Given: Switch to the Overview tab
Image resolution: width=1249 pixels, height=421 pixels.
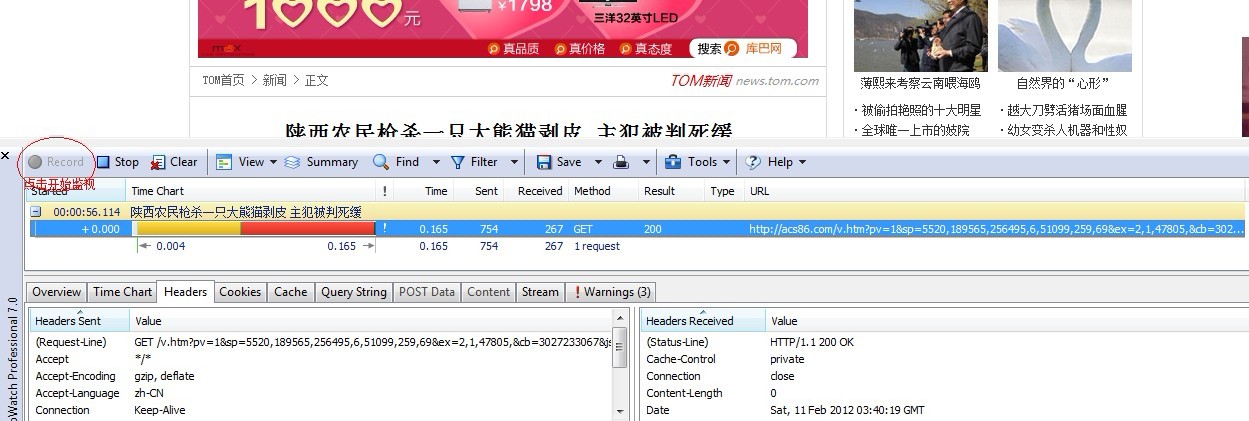Looking at the screenshot, I should 56,292.
